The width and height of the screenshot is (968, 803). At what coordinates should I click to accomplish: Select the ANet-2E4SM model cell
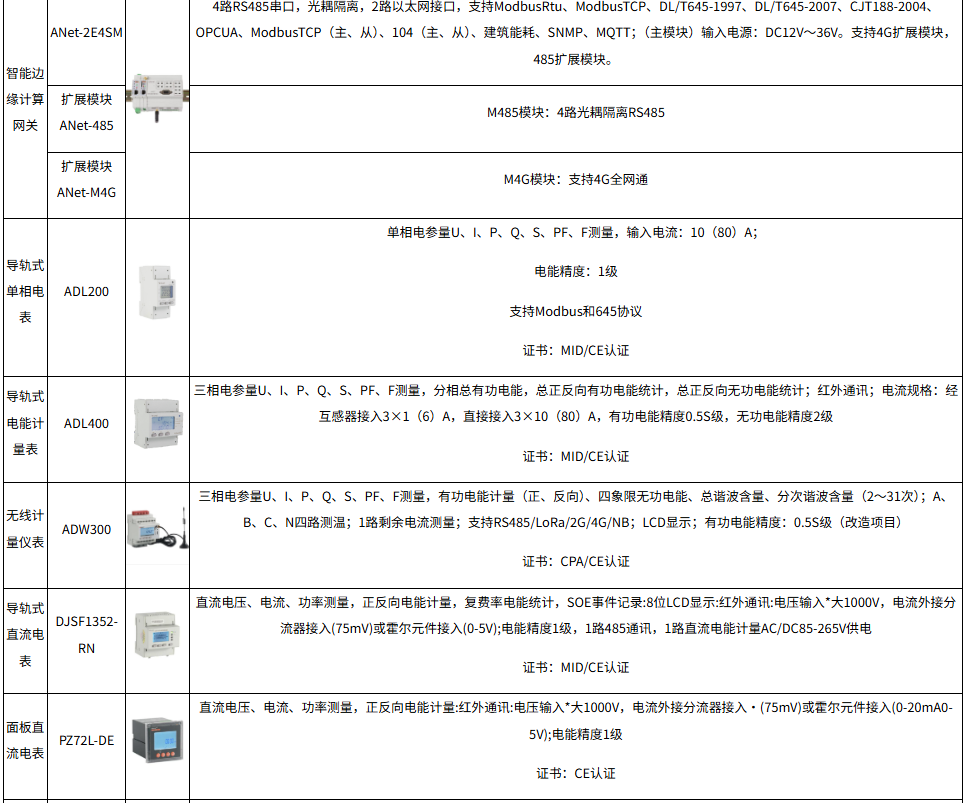(x=86, y=33)
